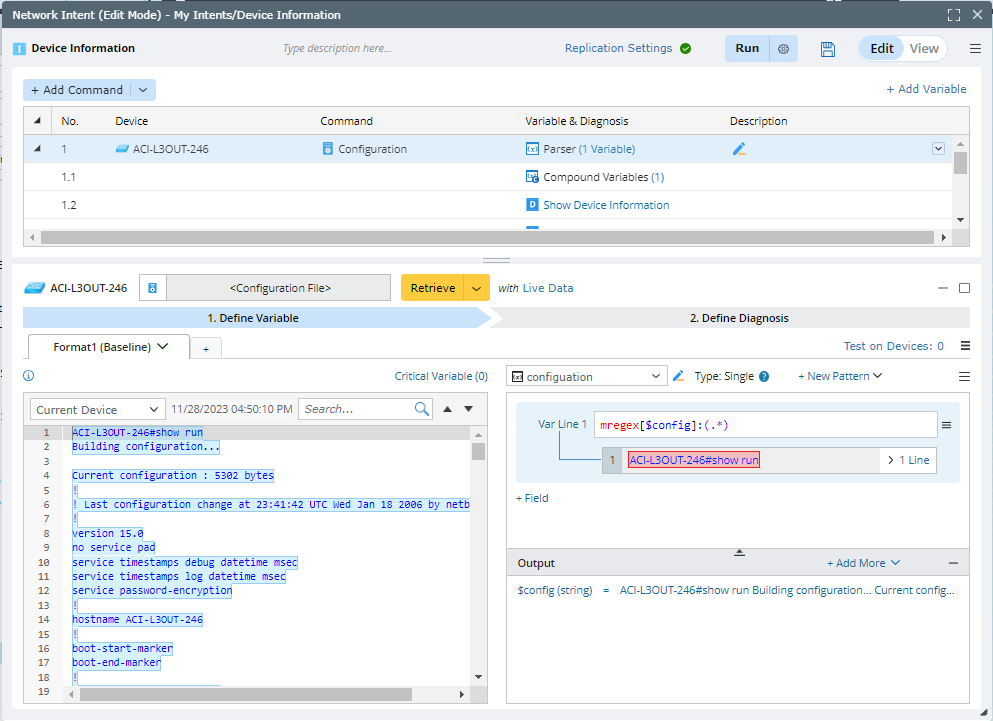
Task: Open the Type Single help icon
Action: pyautogui.click(x=764, y=377)
